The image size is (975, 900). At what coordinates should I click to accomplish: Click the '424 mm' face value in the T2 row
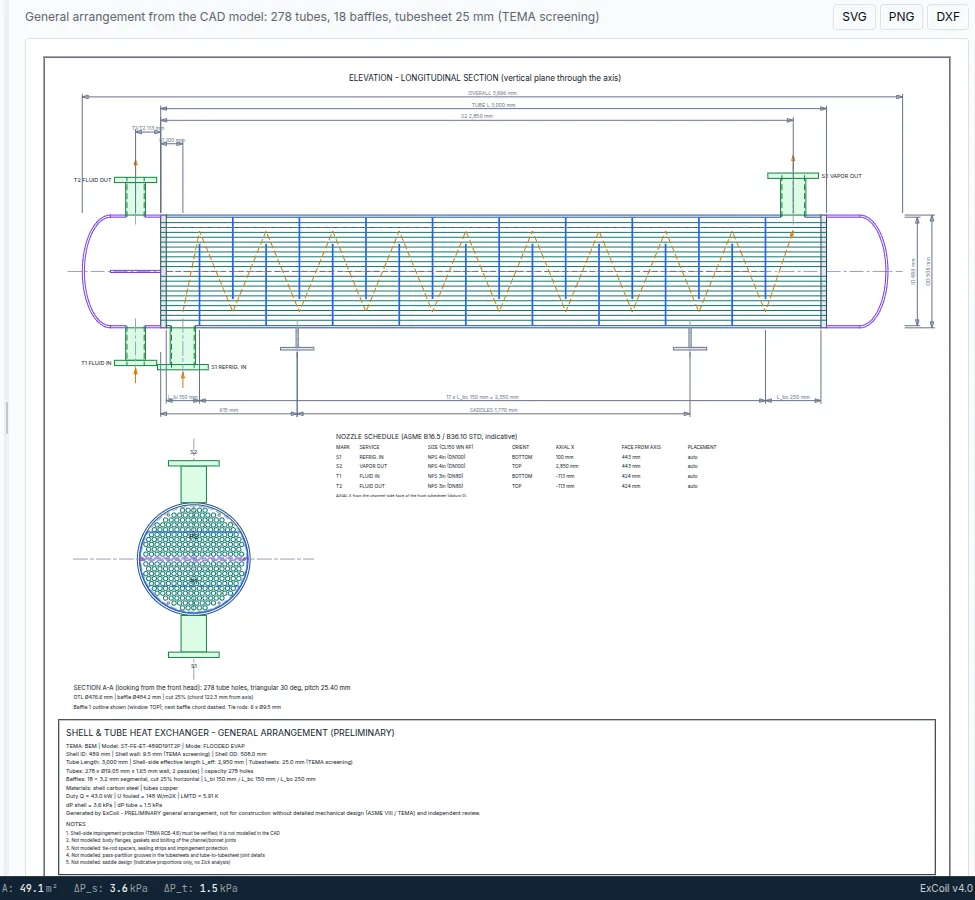631,486
